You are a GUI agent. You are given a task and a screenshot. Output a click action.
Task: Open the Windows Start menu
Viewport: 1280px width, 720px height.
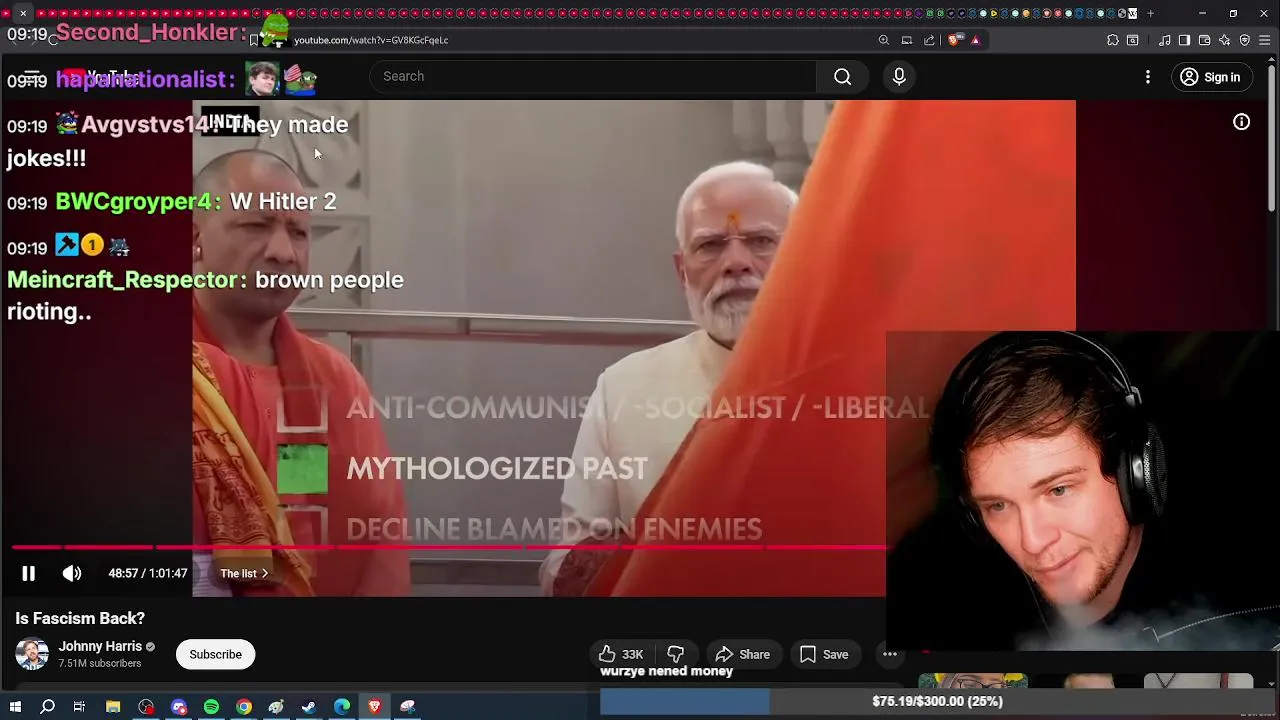[15, 707]
